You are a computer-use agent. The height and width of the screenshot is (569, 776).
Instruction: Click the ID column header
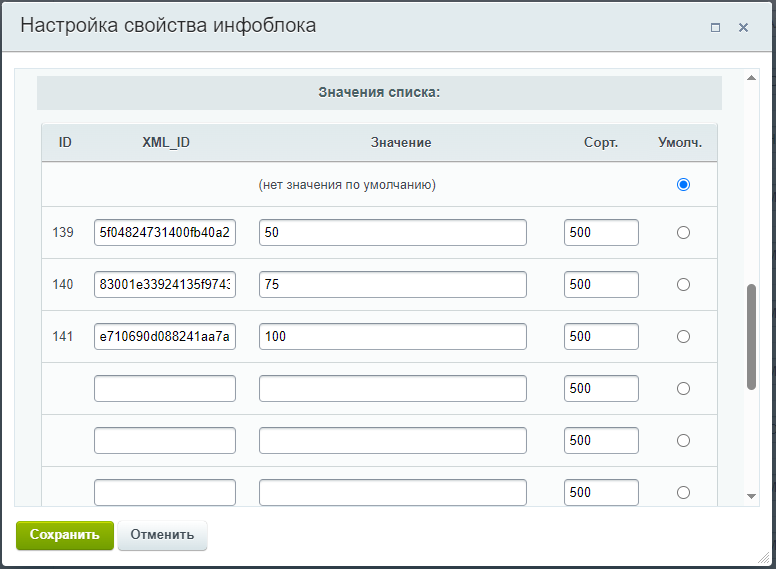coord(65,142)
